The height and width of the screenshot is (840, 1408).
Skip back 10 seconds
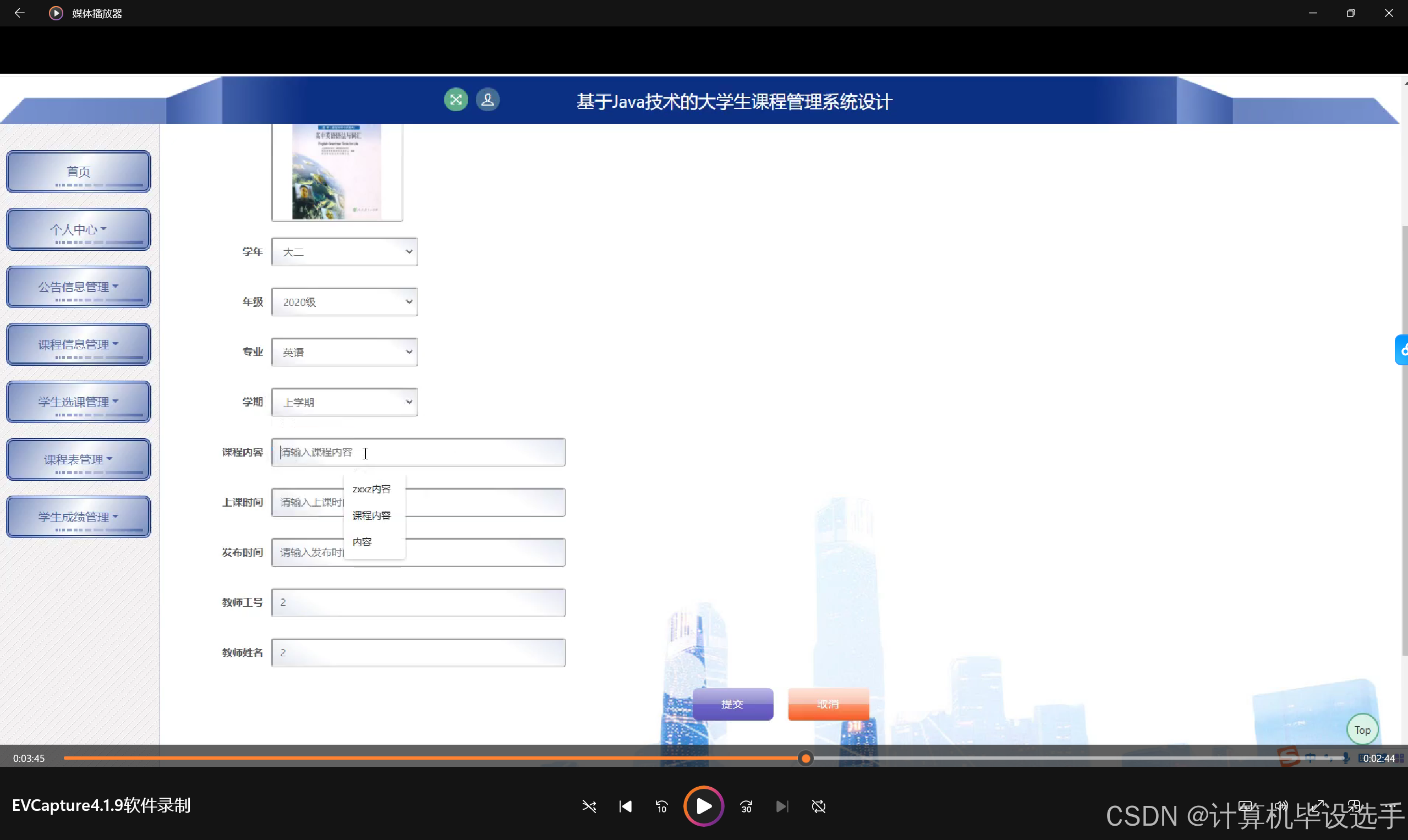tap(661, 806)
